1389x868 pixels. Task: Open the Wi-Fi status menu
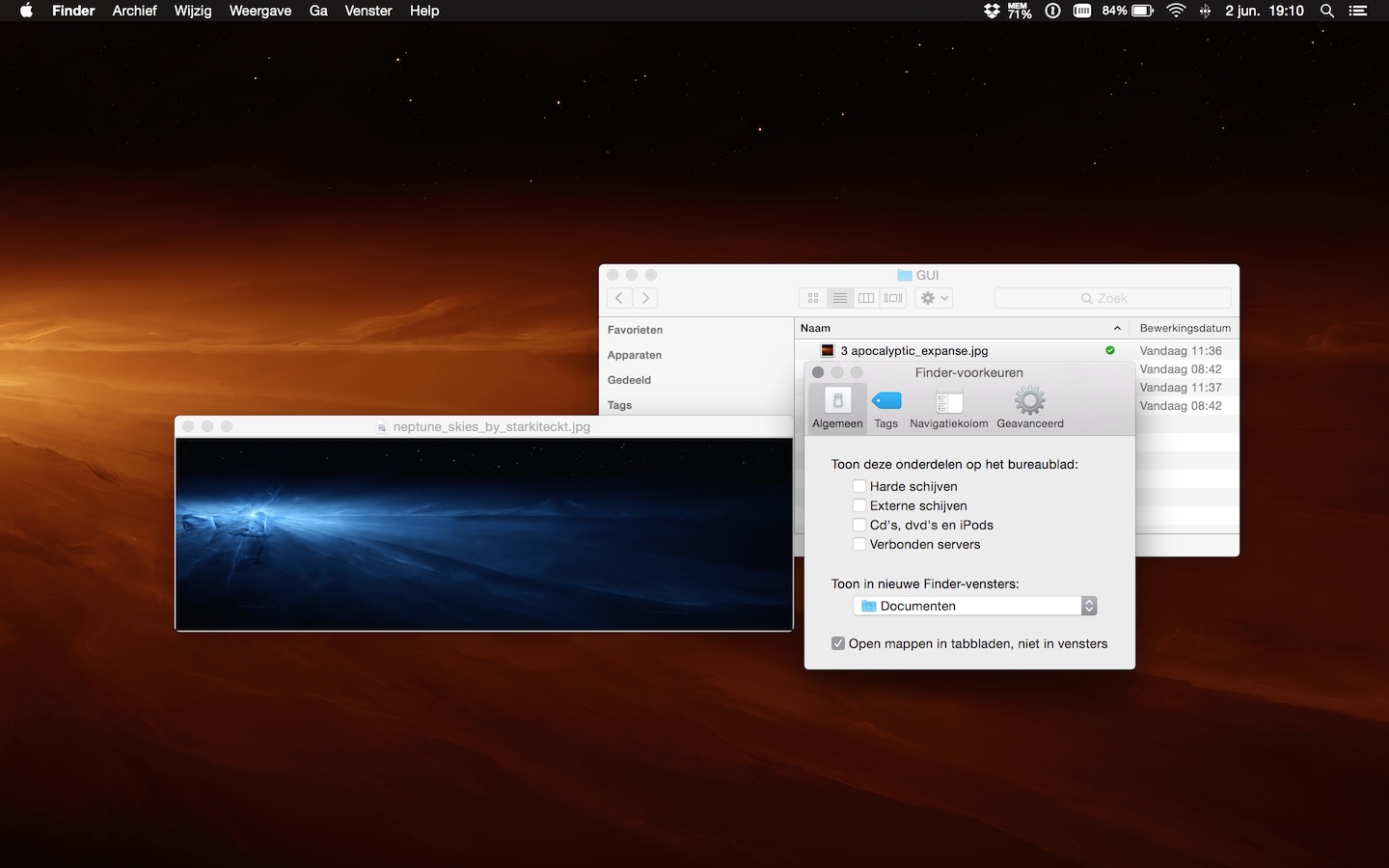click(1176, 11)
